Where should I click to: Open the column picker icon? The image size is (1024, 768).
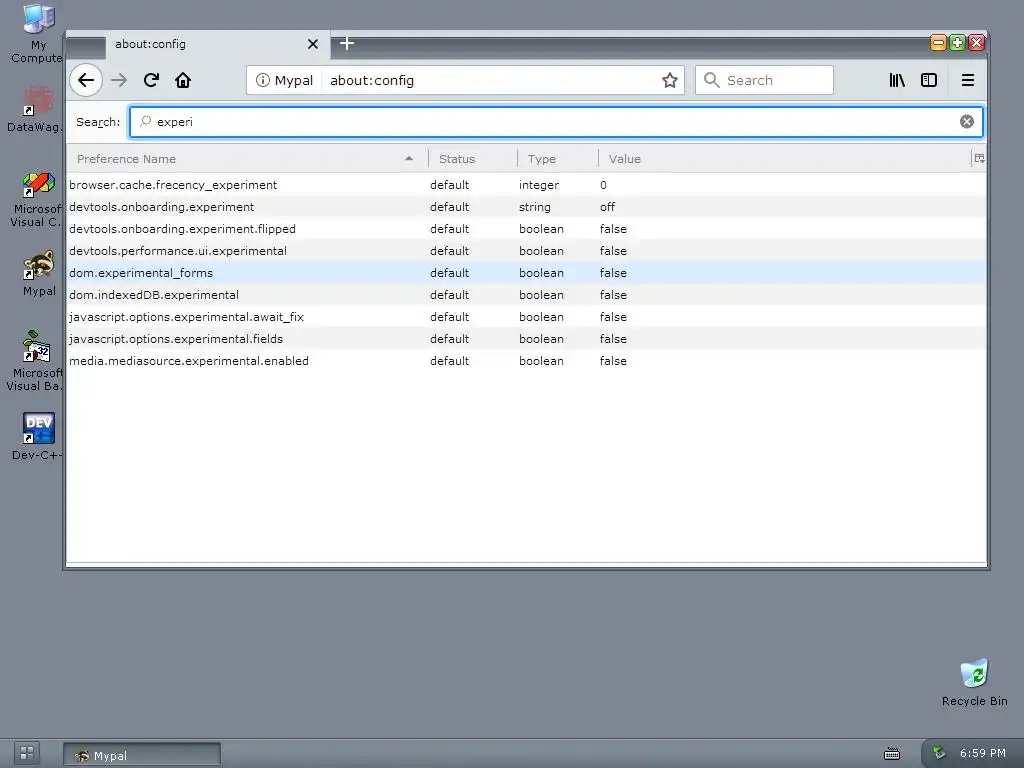click(x=979, y=158)
